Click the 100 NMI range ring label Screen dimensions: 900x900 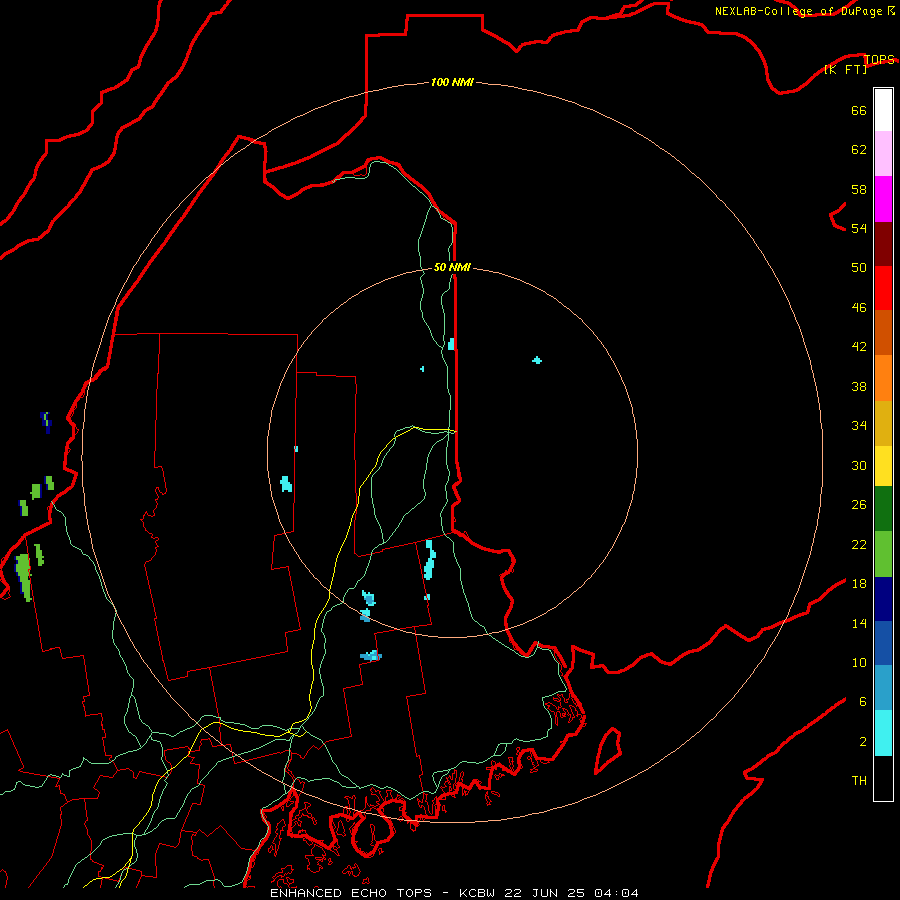(x=452, y=82)
